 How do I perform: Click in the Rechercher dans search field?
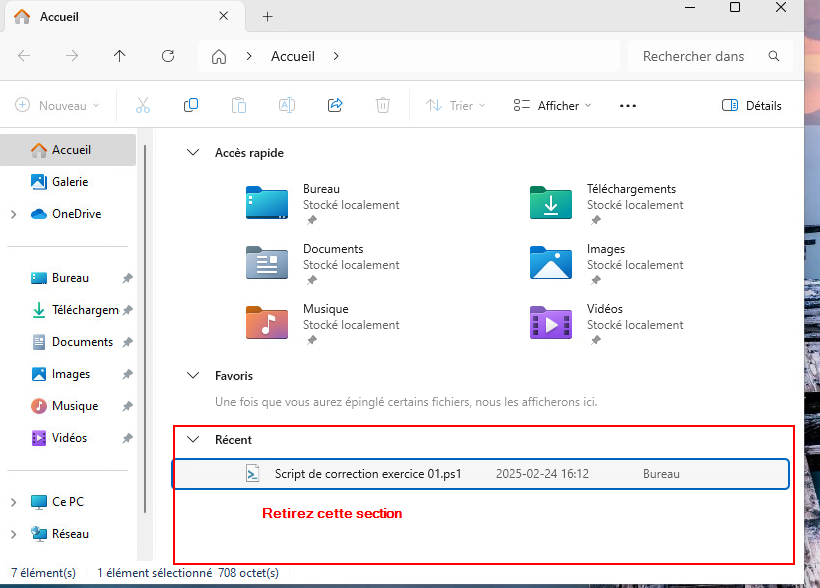(x=710, y=56)
